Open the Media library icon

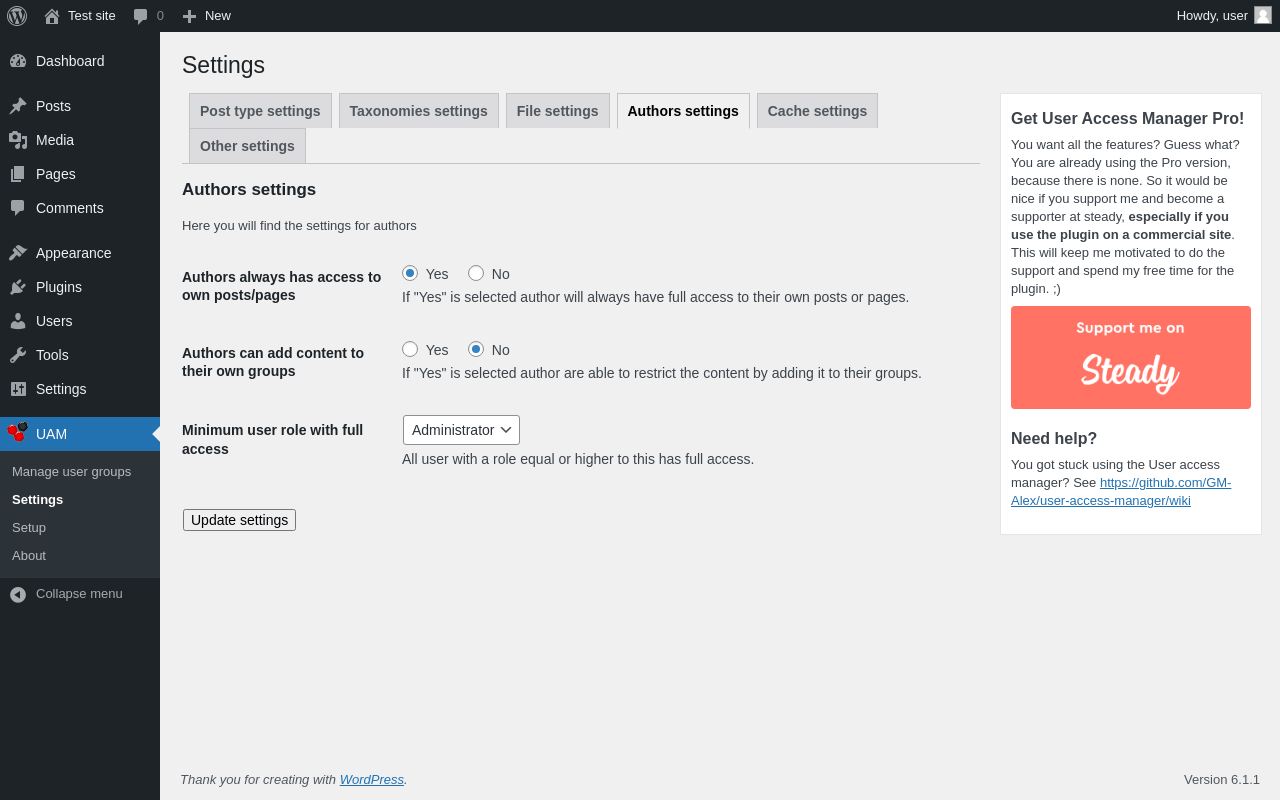[18, 140]
